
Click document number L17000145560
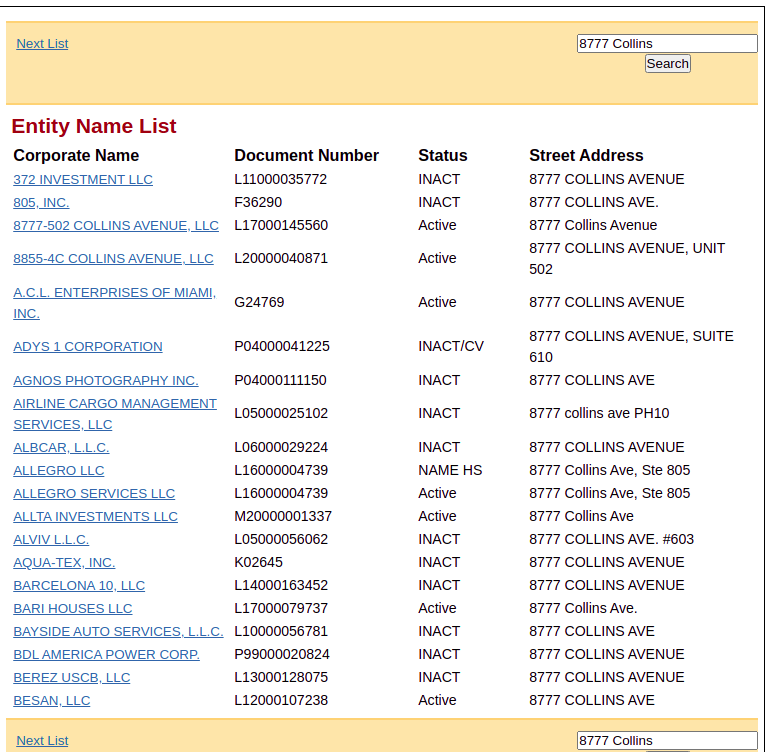tap(281, 225)
